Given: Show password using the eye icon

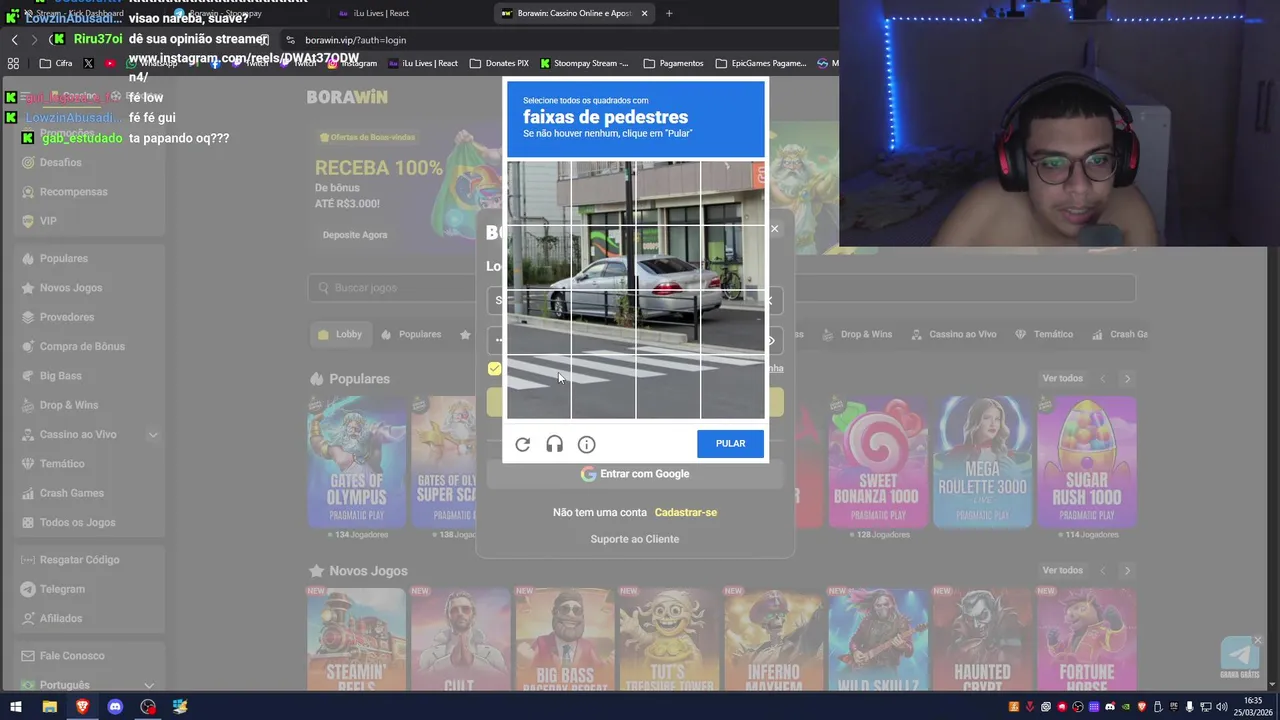Looking at the screenshot, I should pyautogui.click(x=771, y=341).
